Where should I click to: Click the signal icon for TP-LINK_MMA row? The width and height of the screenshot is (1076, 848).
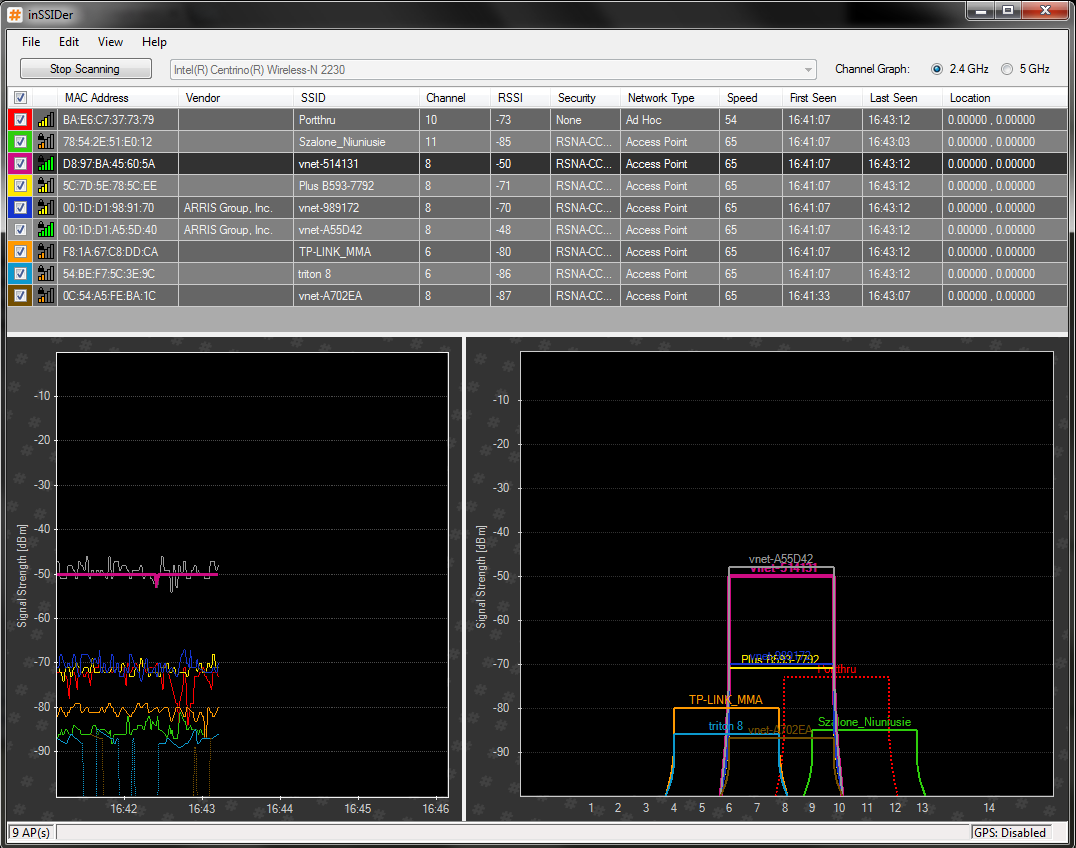(x=45, y=252)
